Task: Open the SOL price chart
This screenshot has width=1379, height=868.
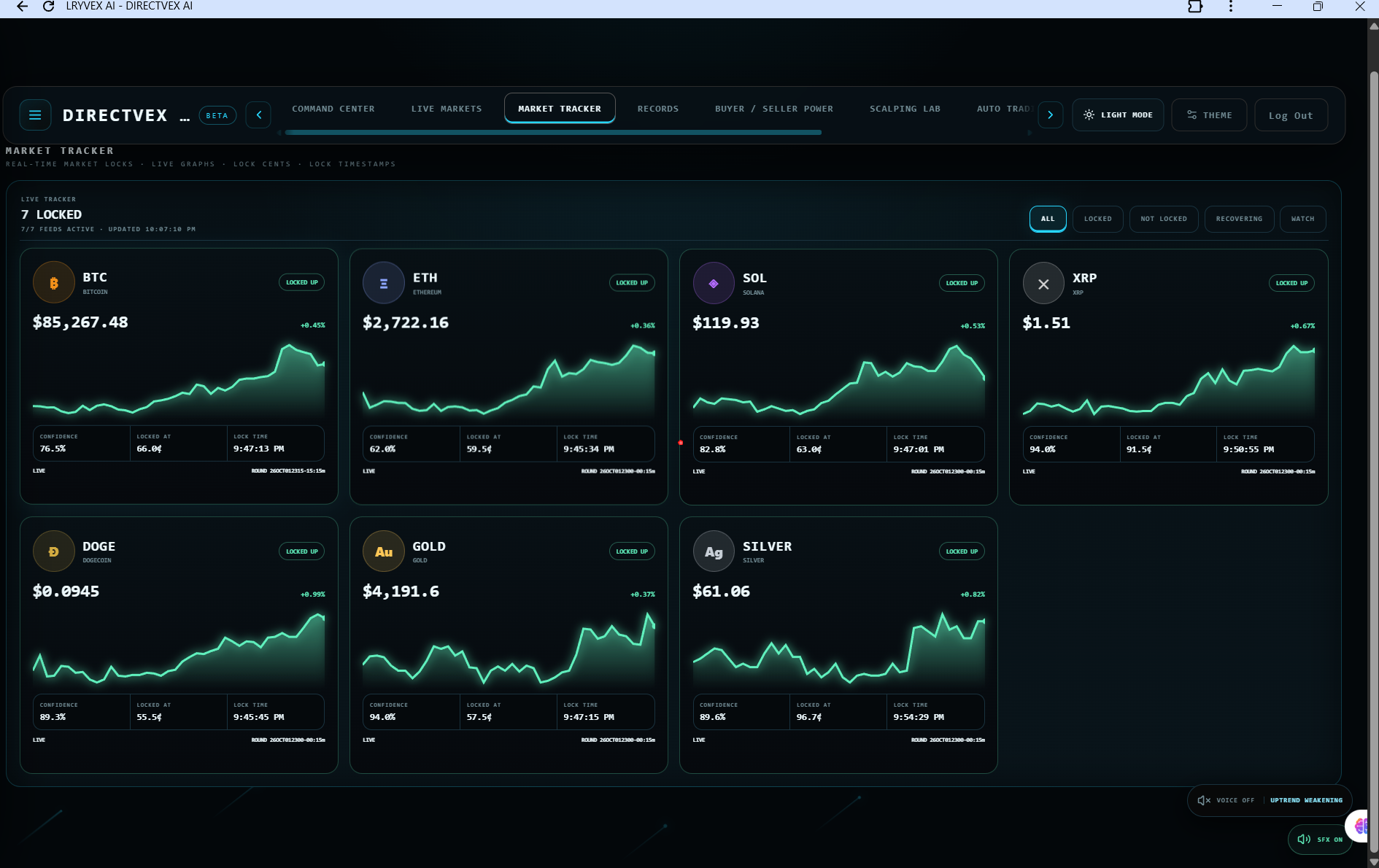Action: pyautogui.click(x=838, y=379)
